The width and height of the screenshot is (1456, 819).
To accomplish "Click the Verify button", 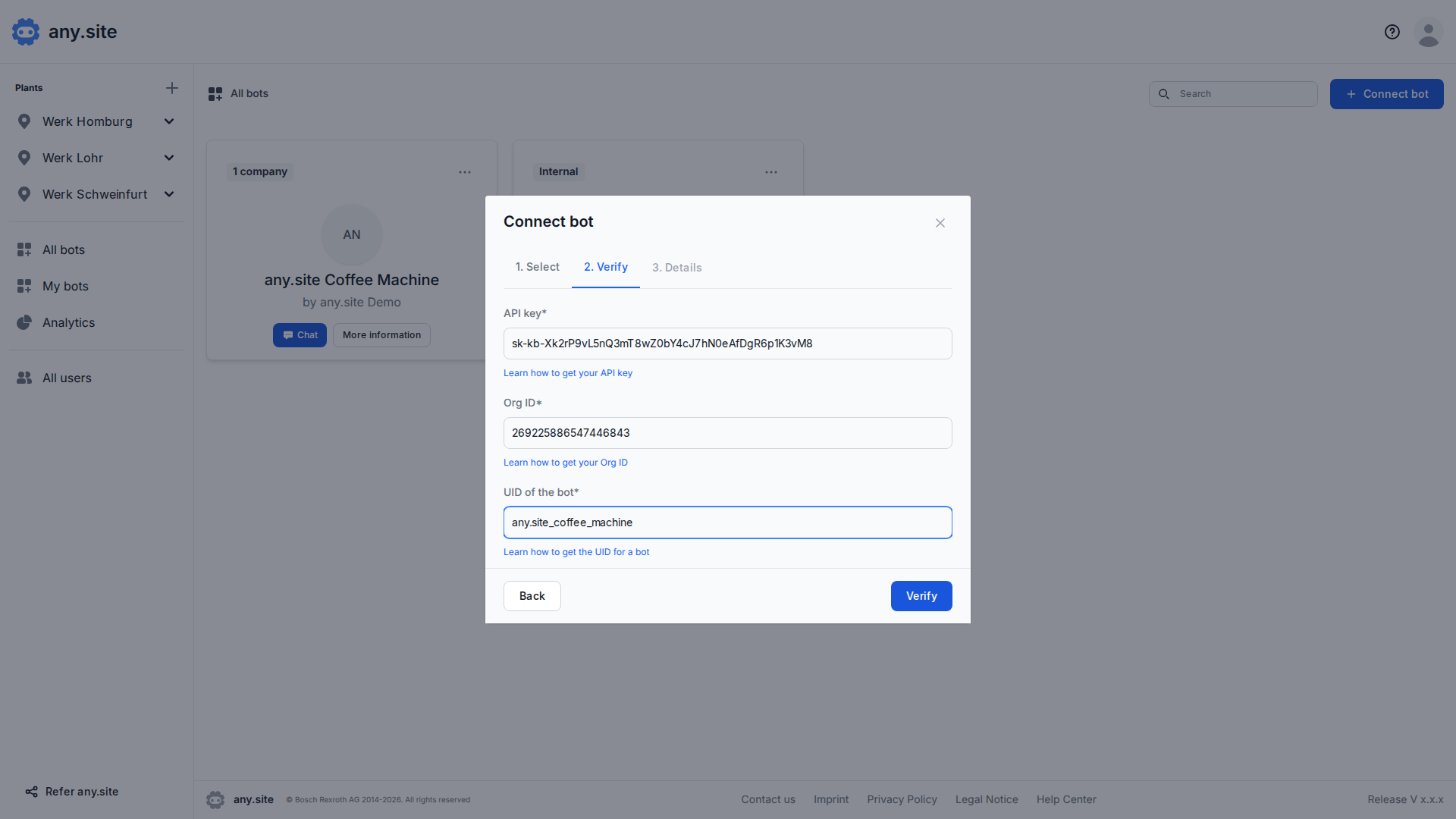I will 921,596.
